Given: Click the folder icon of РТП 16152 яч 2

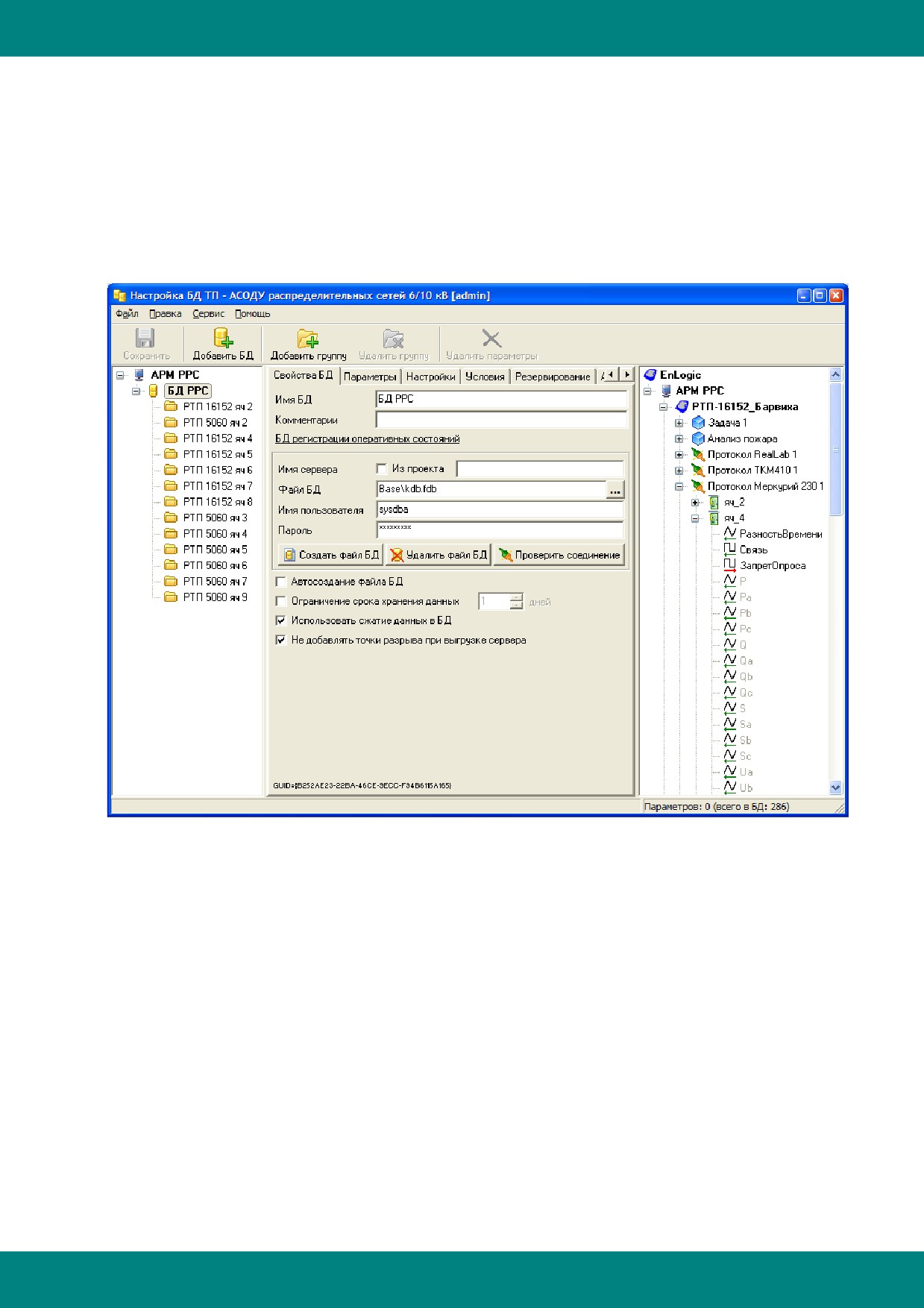Looking at the screenshot, I should click(171, 406).
